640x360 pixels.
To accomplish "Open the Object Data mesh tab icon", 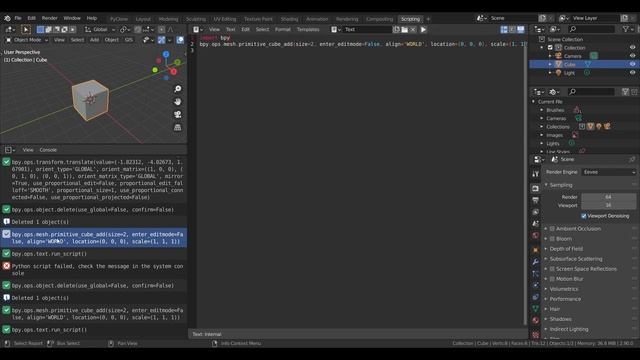I will click(x=536, y=309).
